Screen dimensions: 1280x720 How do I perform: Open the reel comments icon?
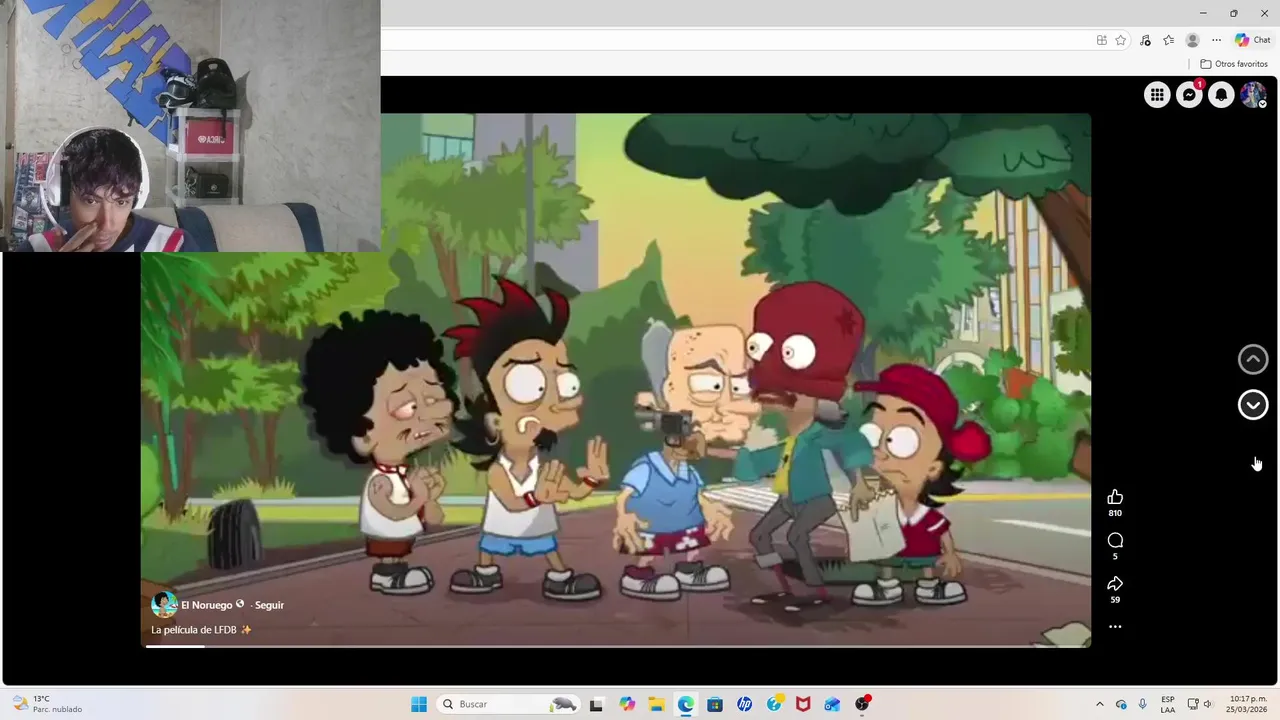pyautogui.click(x=1115, y=540)
